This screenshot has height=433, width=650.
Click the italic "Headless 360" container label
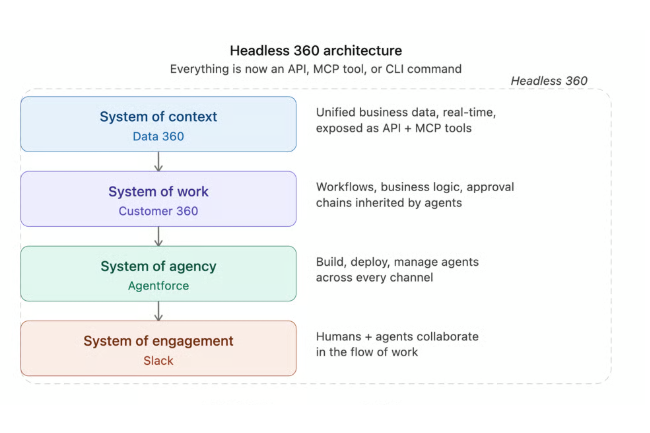tap(549, 81)
